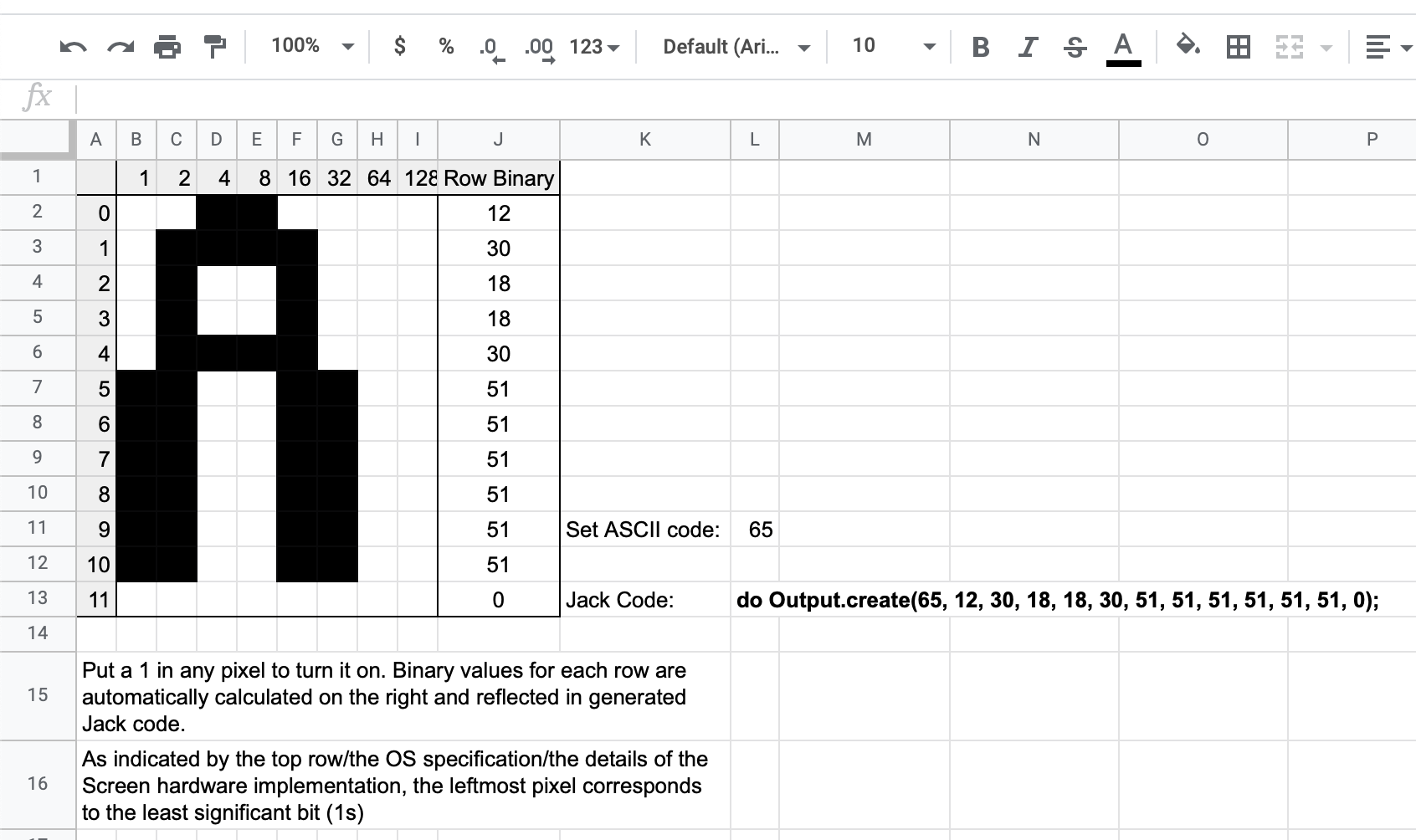Open the 100% zoom dropdown
The image size is (1416, 840).
[x=312, y=46]
